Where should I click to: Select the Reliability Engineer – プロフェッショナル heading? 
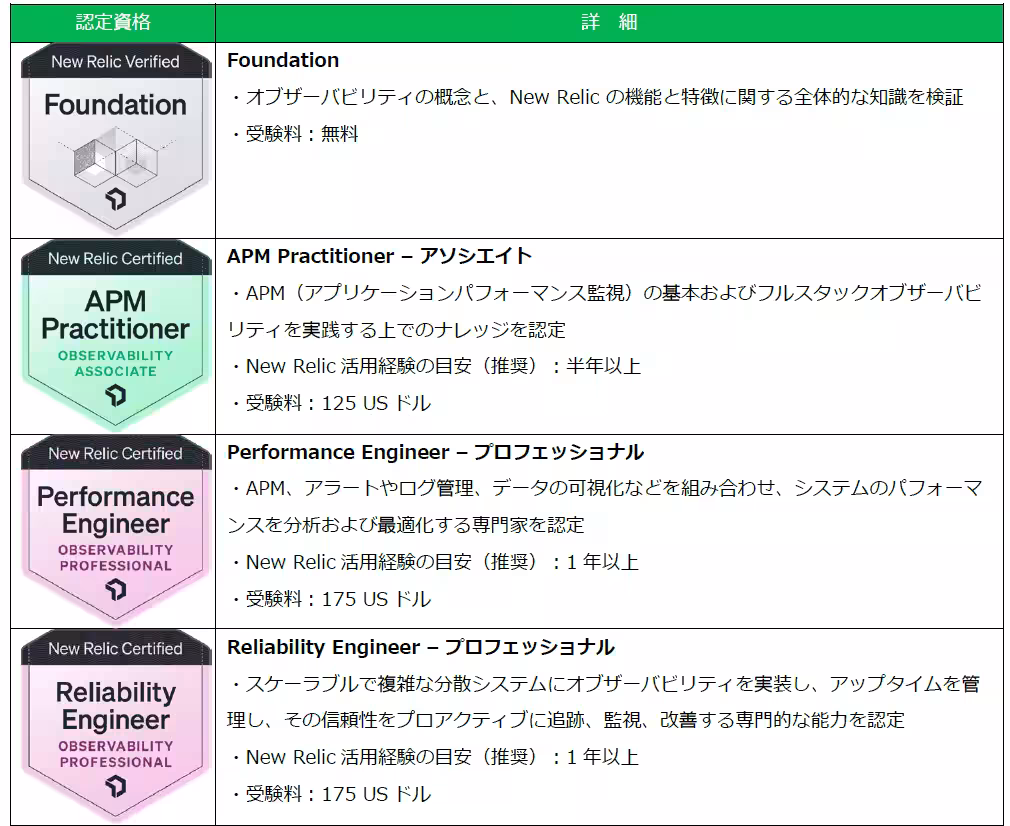(420, 647)
